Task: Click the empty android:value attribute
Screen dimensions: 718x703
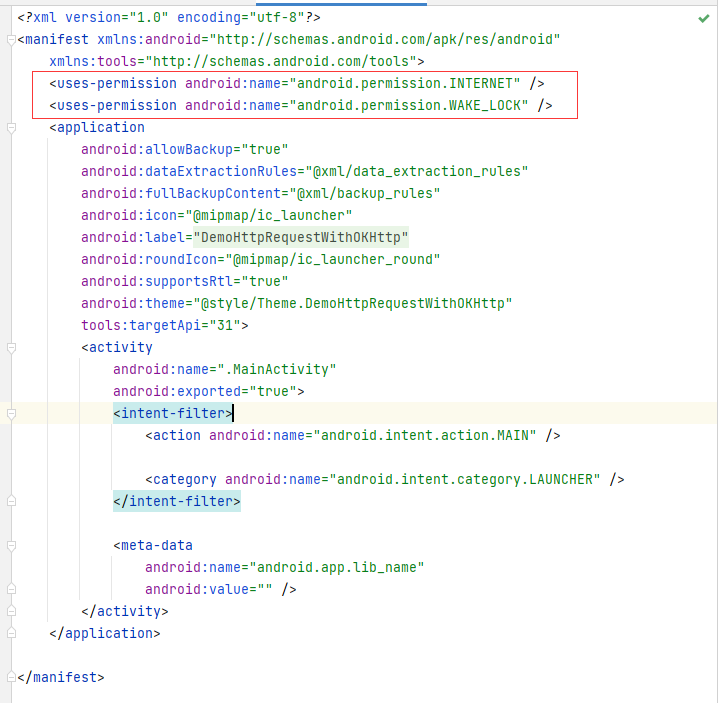Action: [208, 589]
